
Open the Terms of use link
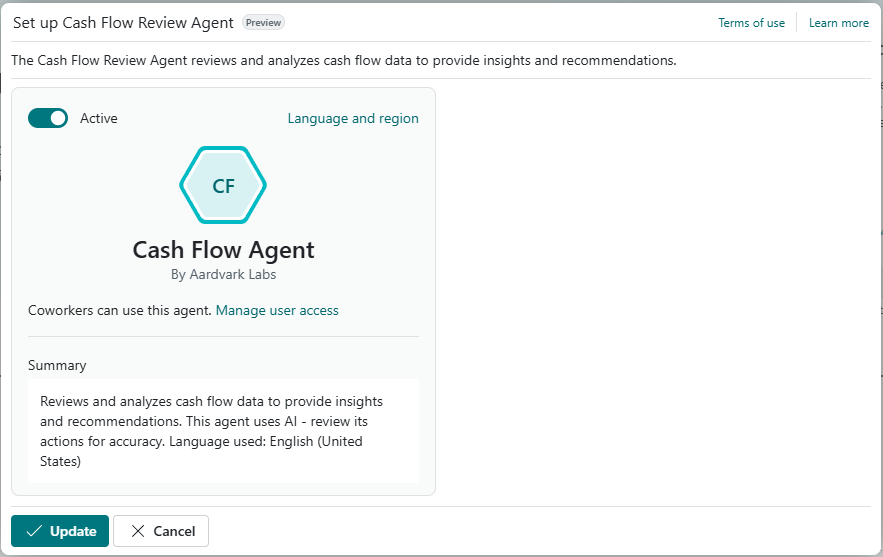[x=751, y=23]
